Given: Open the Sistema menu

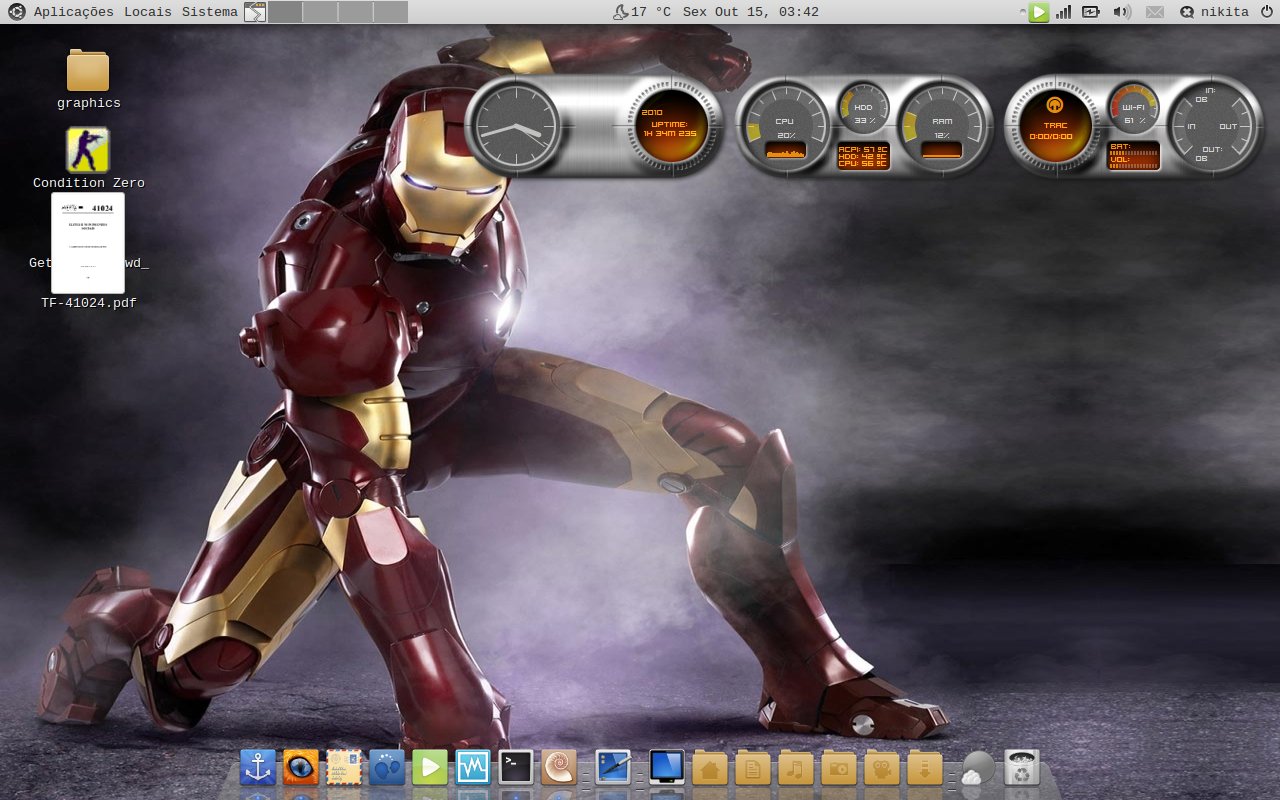Looking at the screenshot, I should pyautogui.click(x=210, y=12).
